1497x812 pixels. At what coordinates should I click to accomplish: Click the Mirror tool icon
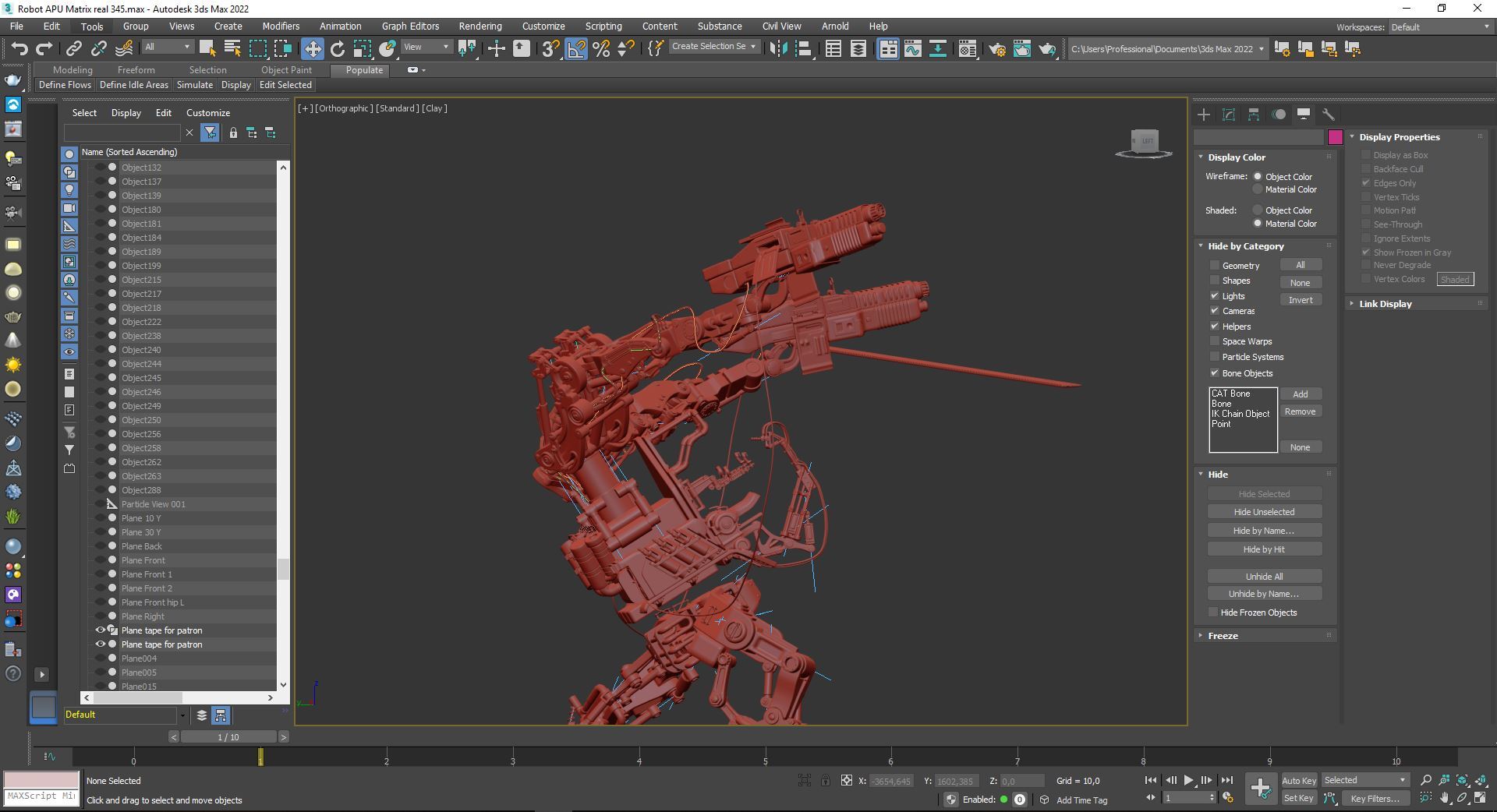coord(778,49)
